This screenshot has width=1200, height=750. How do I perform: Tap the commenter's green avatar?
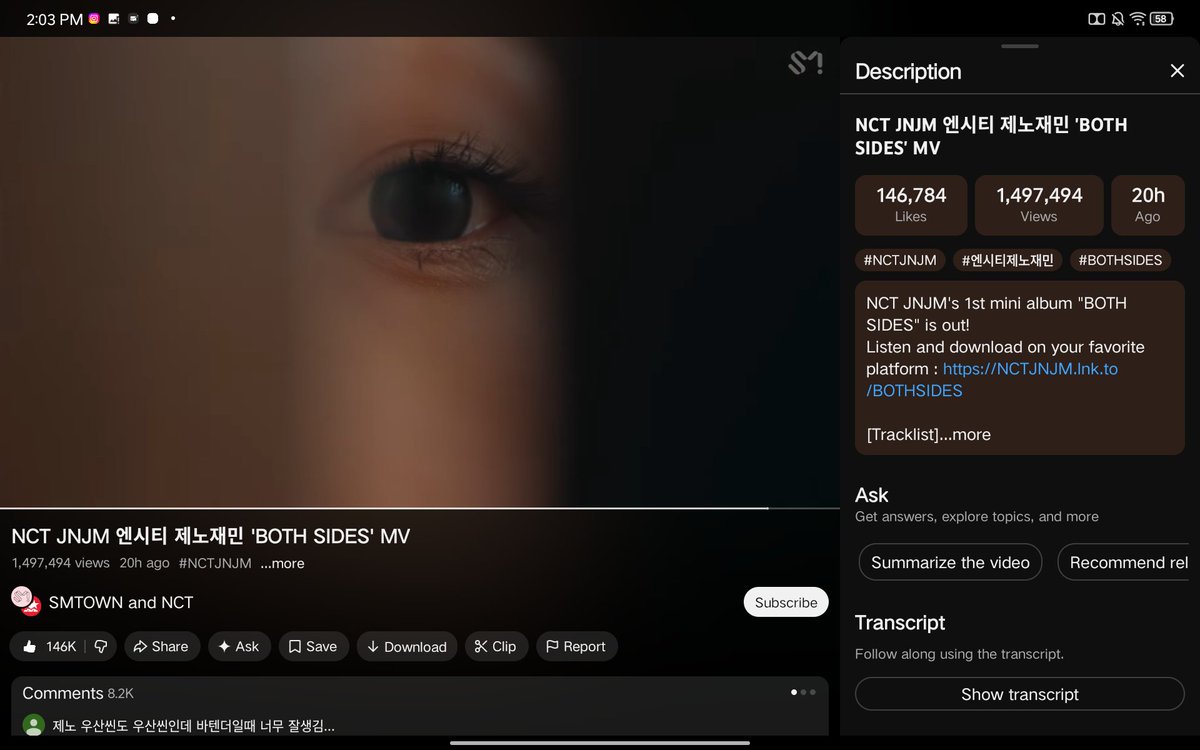[x=34, y=725]
